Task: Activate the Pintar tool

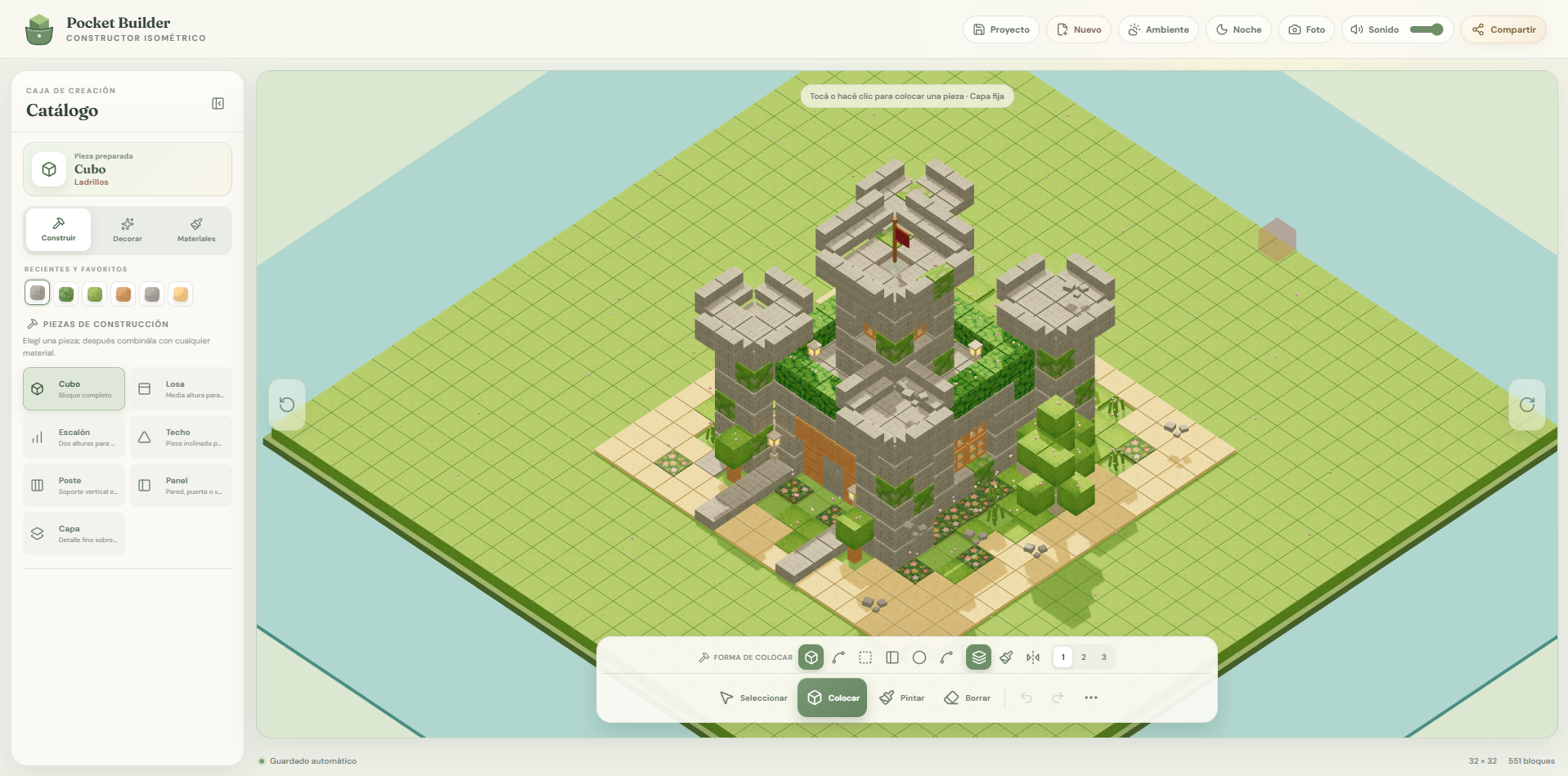Action: (902, 698)
